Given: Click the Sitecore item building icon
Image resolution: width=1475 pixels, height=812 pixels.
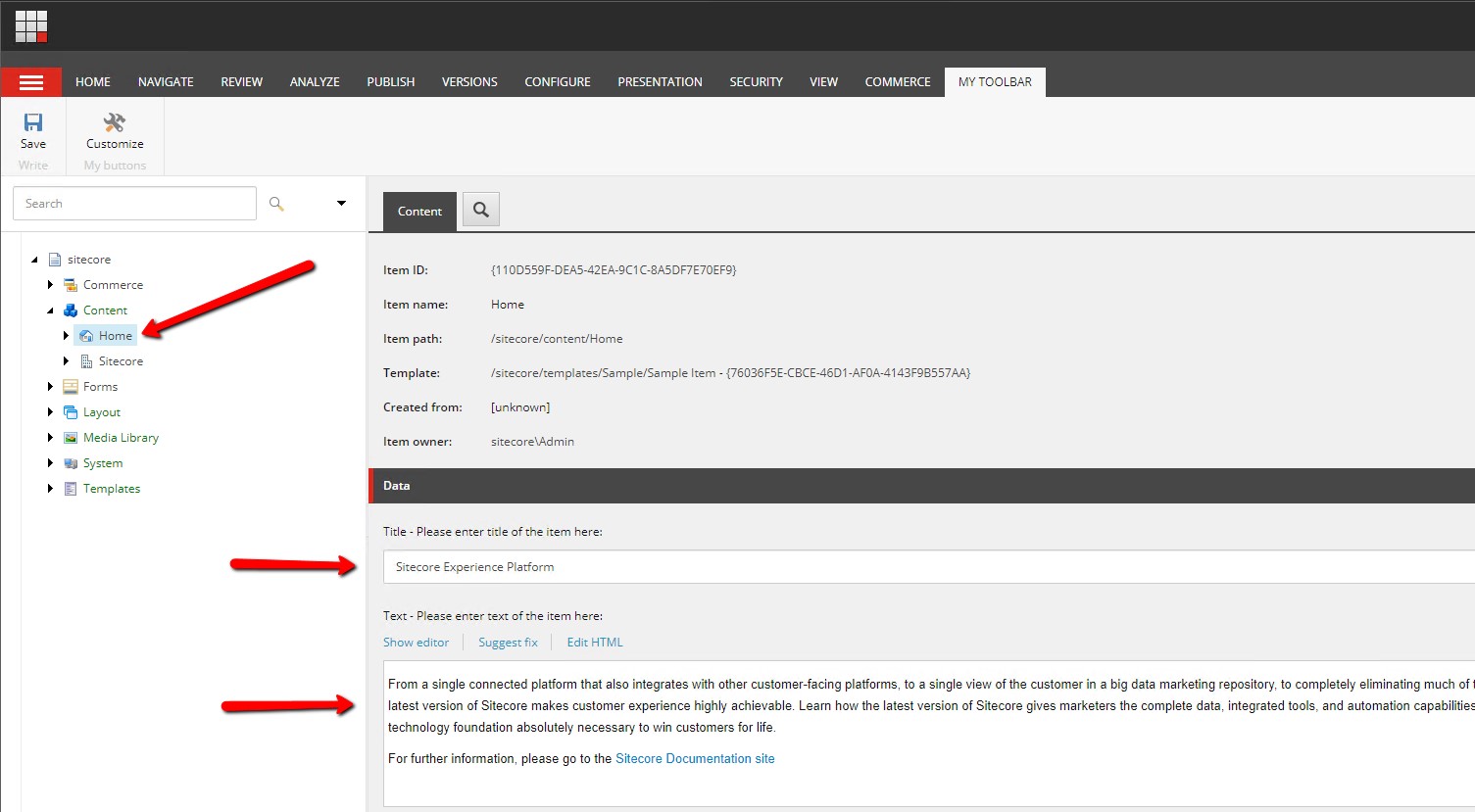Looking at the screenshot, I should 86,361.
